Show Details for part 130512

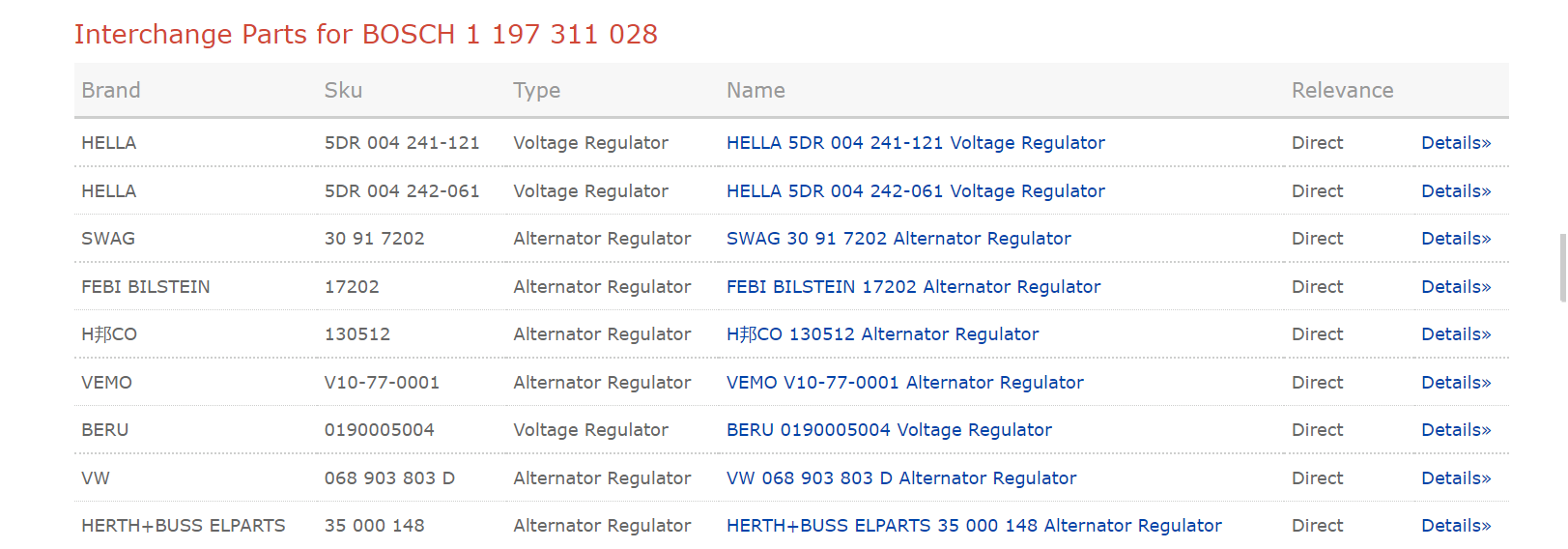[x=1455, y=334]
